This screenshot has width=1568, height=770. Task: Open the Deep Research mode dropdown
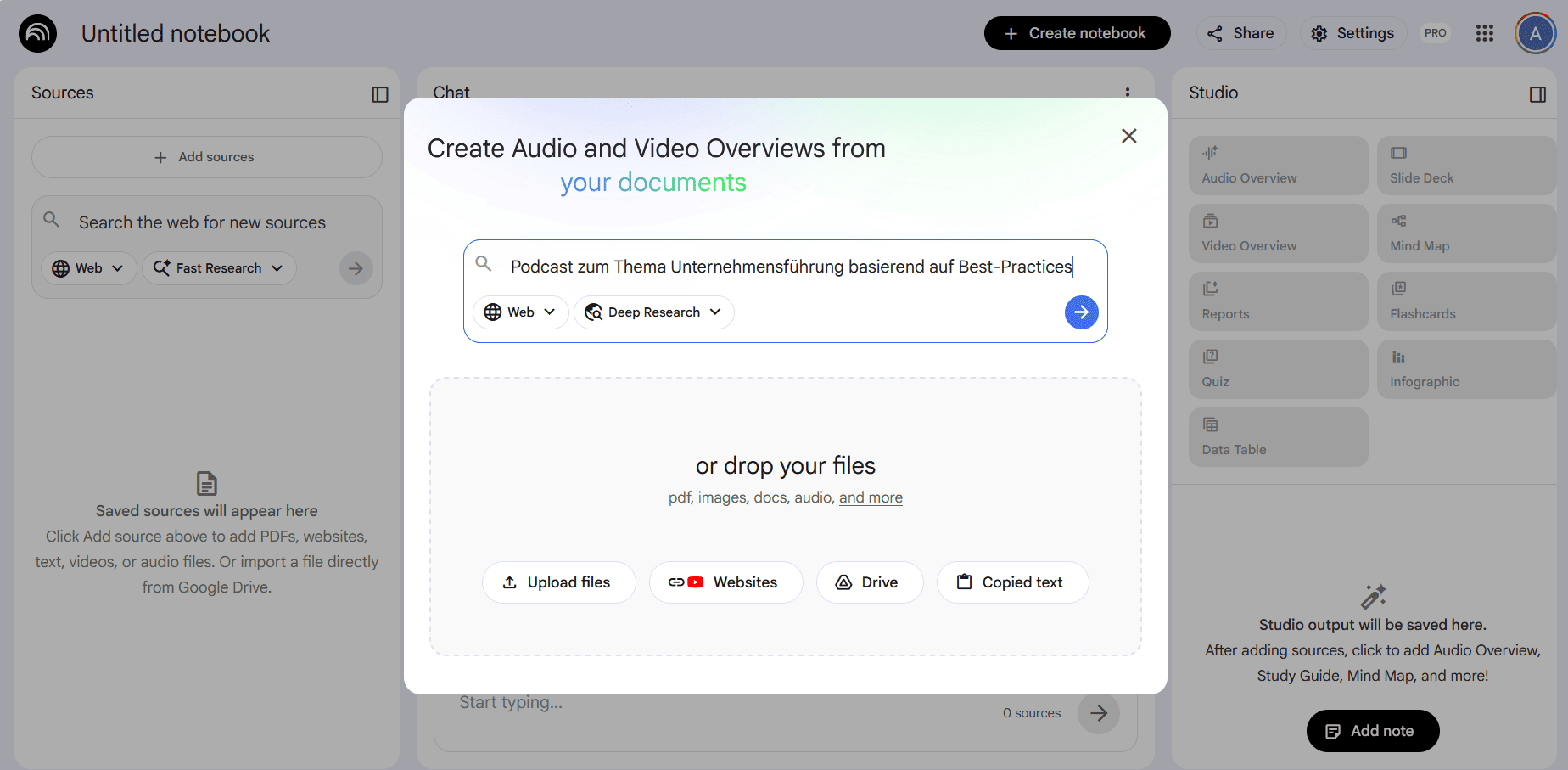653,312
